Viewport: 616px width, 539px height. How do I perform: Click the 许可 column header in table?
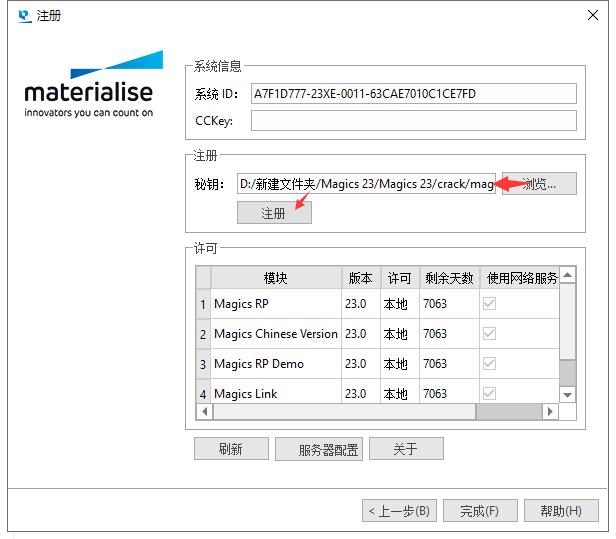pos(400,278)
